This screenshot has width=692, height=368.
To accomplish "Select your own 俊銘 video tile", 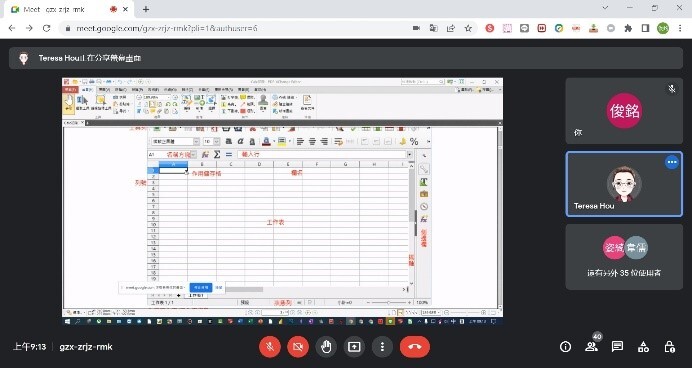I will (x=624, y=111).
